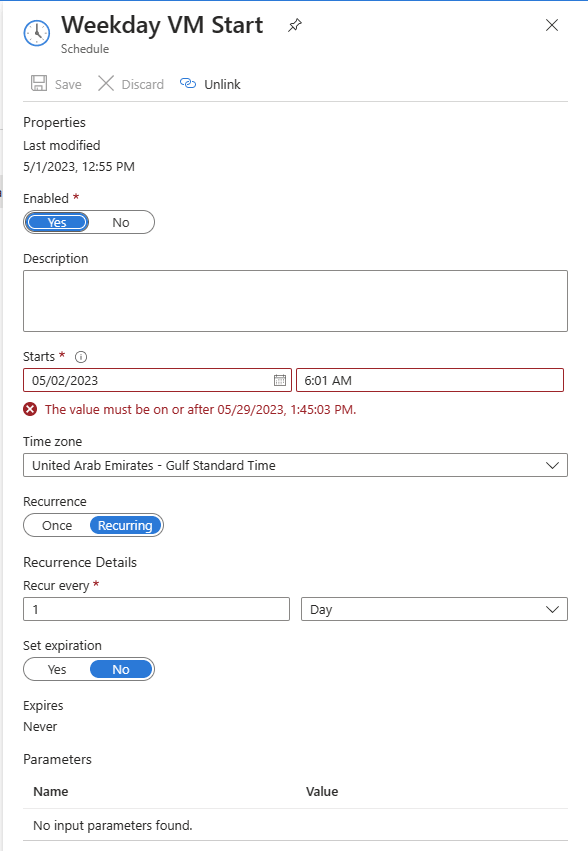Expand the Day recurrence unit dropdown
Screen dimensions: 588x851
pos(434,609)
